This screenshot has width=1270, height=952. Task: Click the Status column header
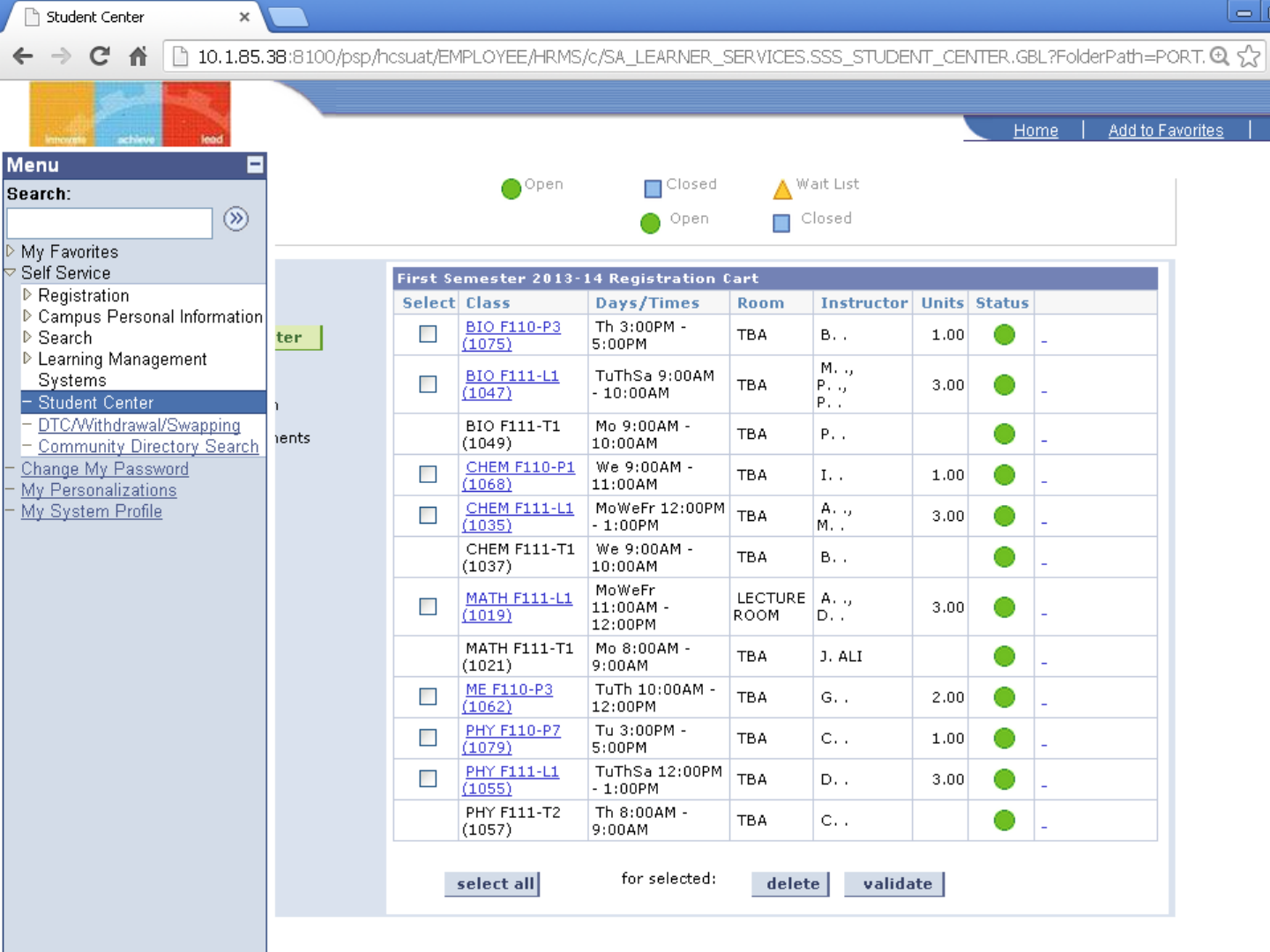click(x=1002, y=302)
